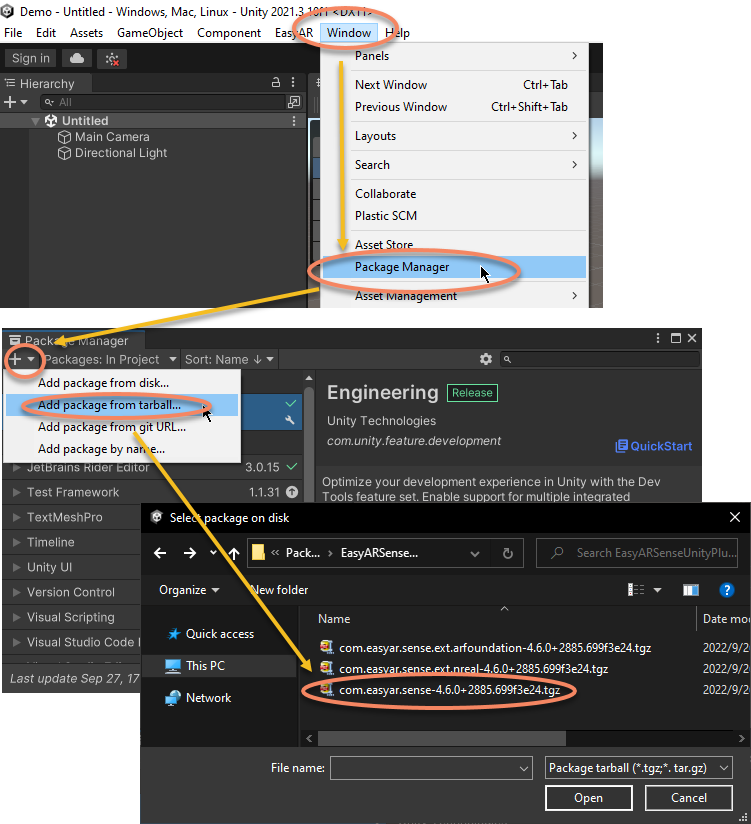Select Add package by name
Image resolution: width=751 pixels, height=824 pixels.
(122, 449)
